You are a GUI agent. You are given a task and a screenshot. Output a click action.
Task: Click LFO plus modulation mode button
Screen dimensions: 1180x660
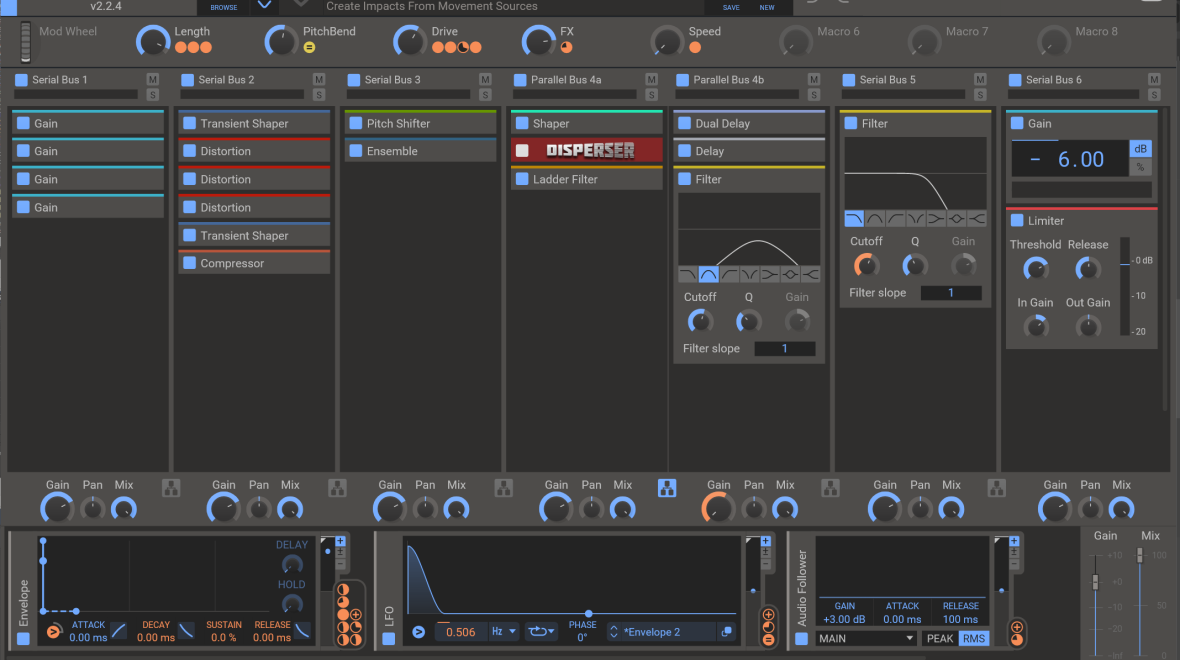765,541
